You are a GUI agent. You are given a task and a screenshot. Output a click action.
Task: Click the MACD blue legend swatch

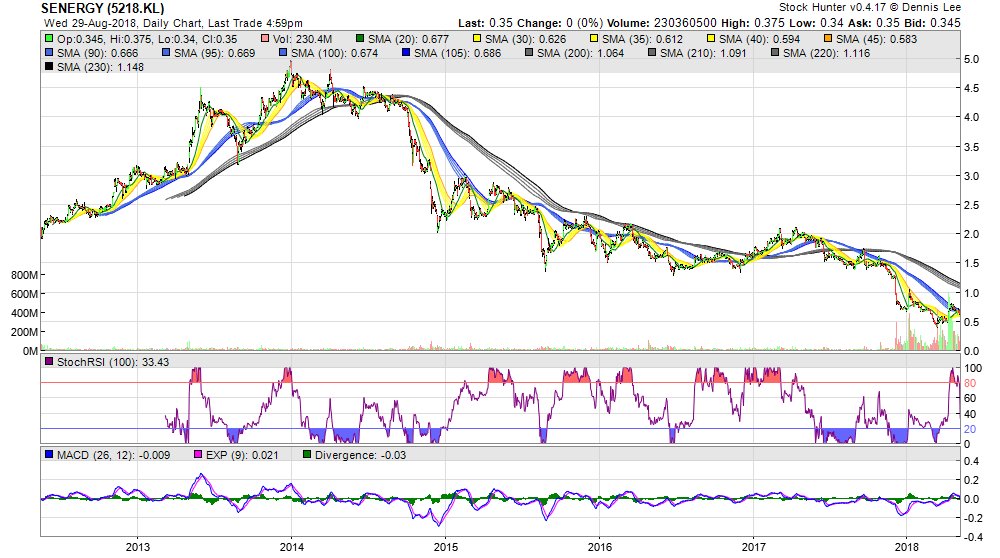tap(49, 455)
